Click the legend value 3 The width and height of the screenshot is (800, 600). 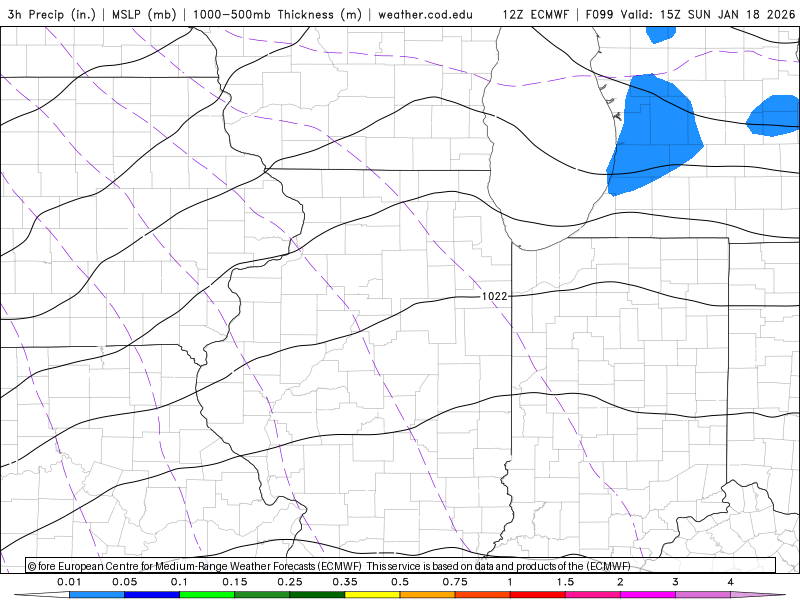(675, 582)
